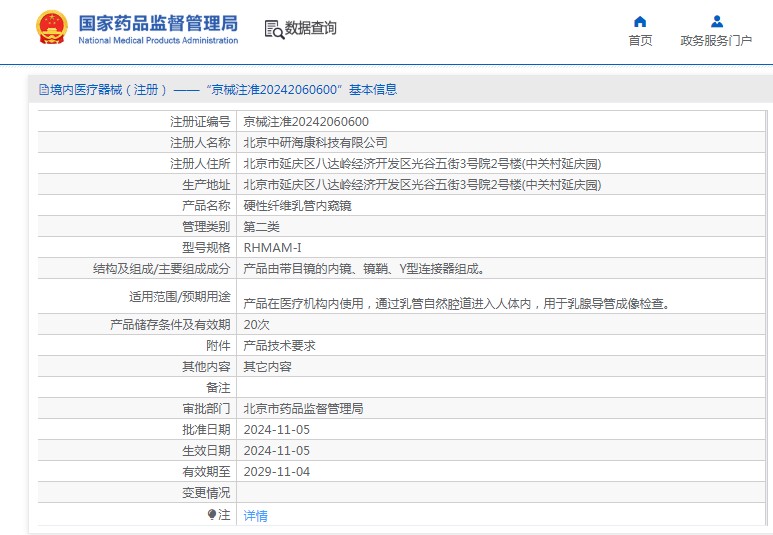Viewport: 773px width, 535px height.
Task: Click the 产品储存条件及有效期 label
Action: 170,325
